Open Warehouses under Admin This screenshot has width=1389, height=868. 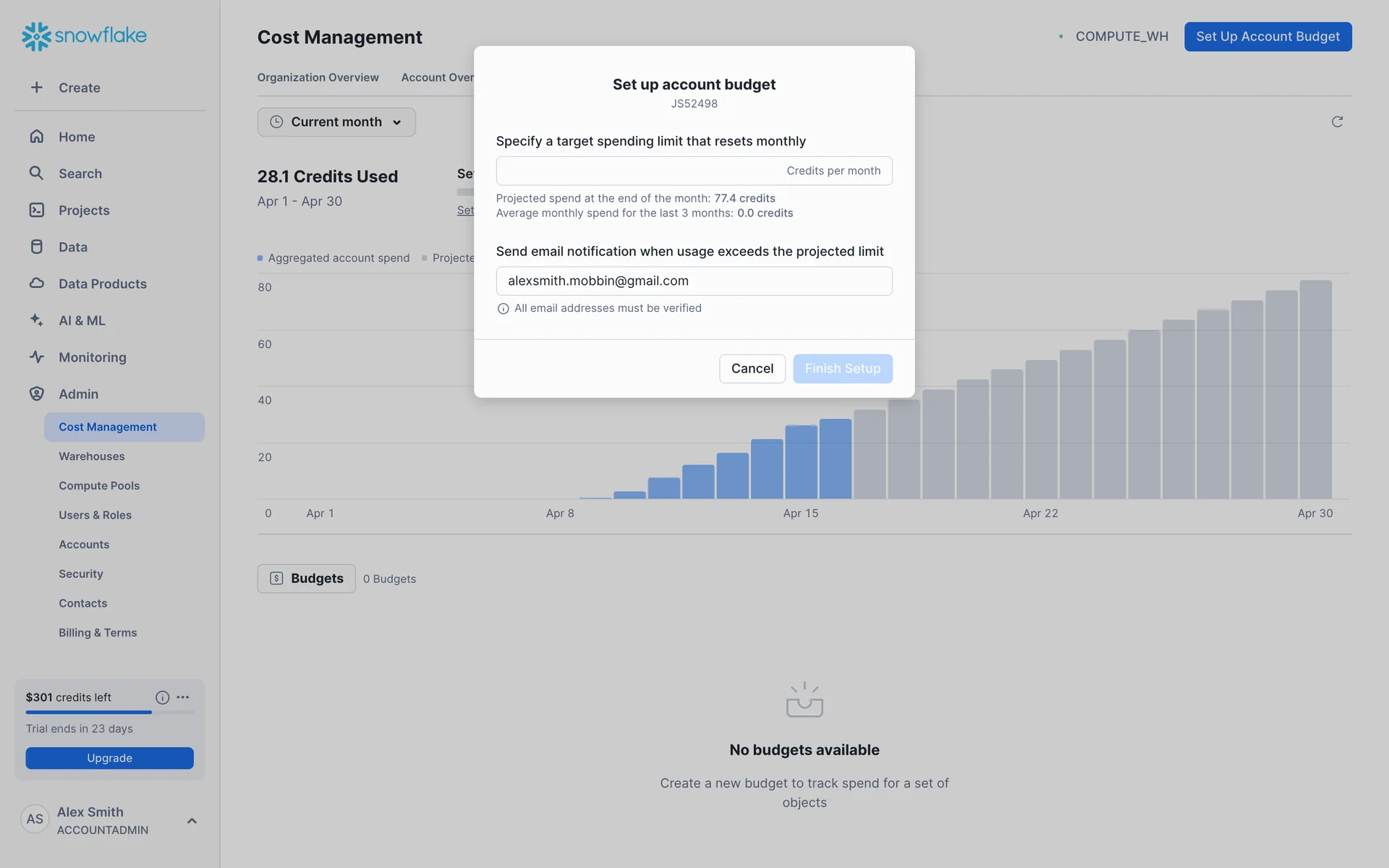pyautogui.click(x=91, y=456)
